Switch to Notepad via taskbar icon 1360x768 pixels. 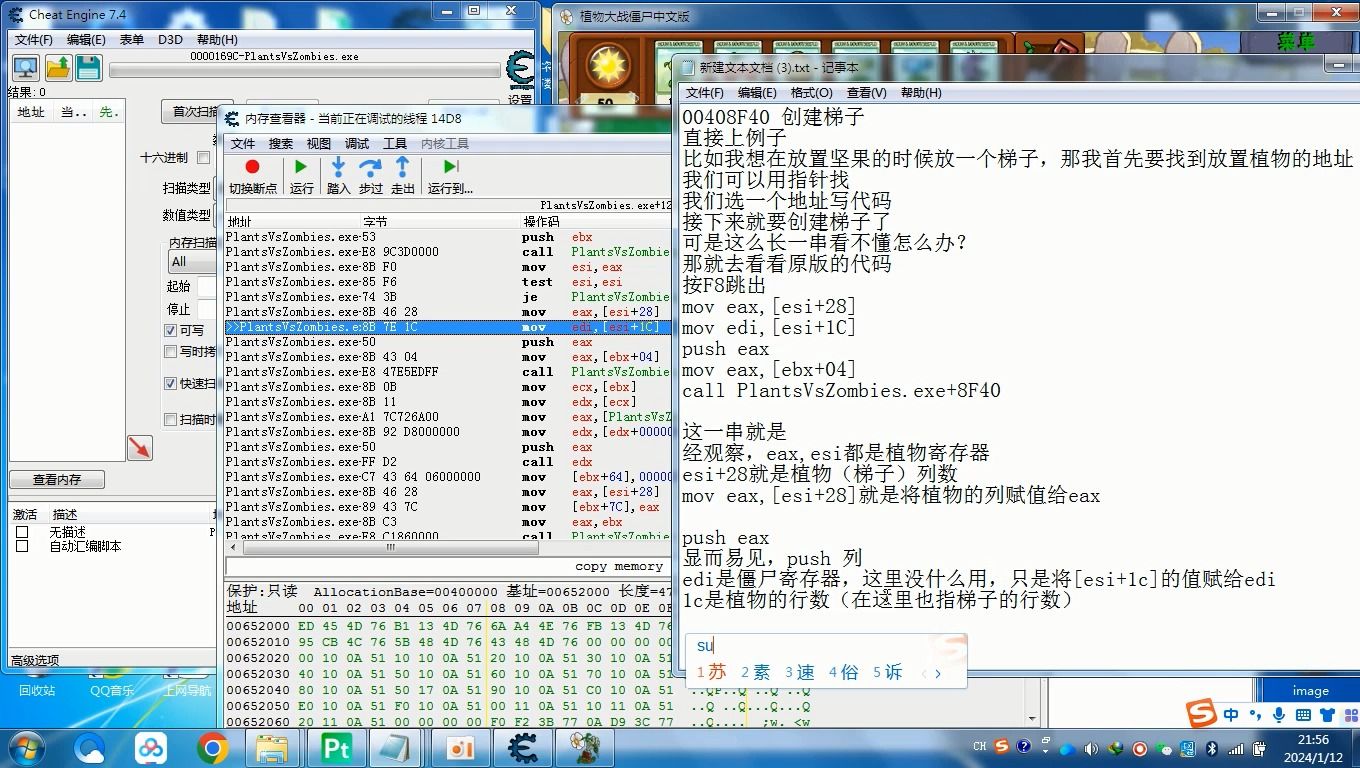coord(397,747)
